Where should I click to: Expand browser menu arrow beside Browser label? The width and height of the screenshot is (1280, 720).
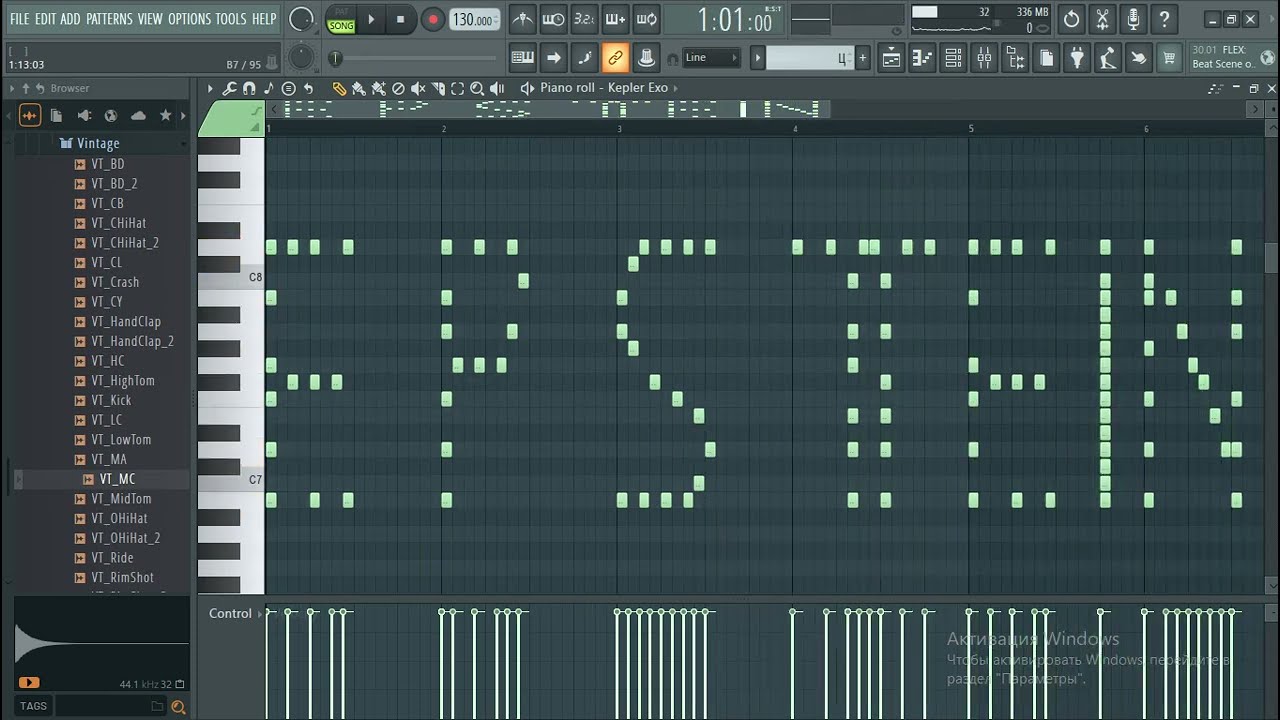point(11,88)
